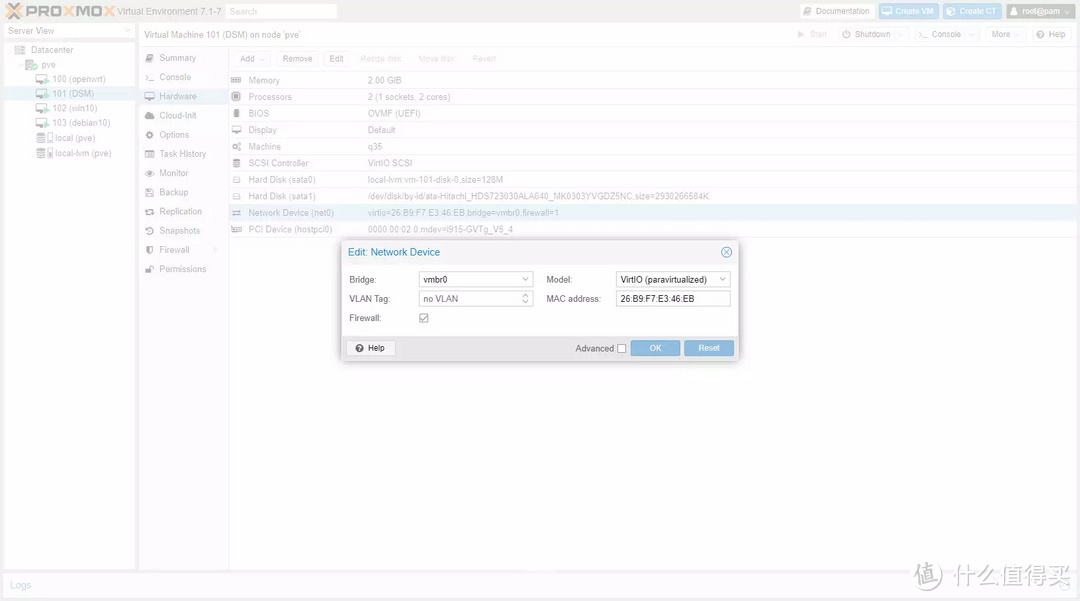Viewport: 1080px width, 601px height.
Task: Click the 102 (win10) VM icon
Action: (x=42, y=108)
